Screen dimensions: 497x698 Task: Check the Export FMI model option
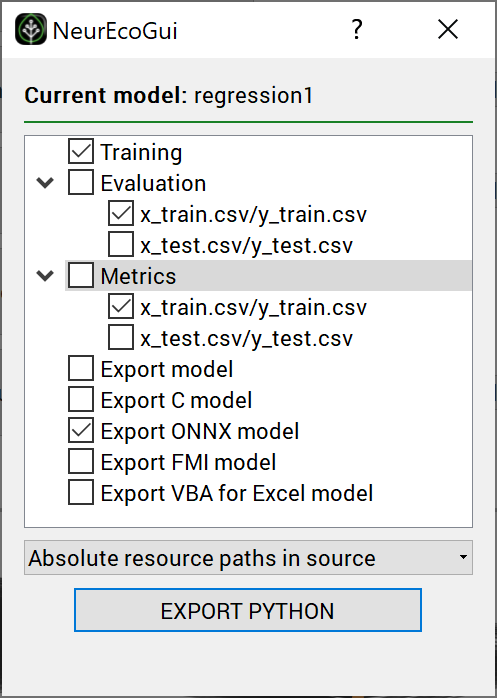click(x=81, y=461)
